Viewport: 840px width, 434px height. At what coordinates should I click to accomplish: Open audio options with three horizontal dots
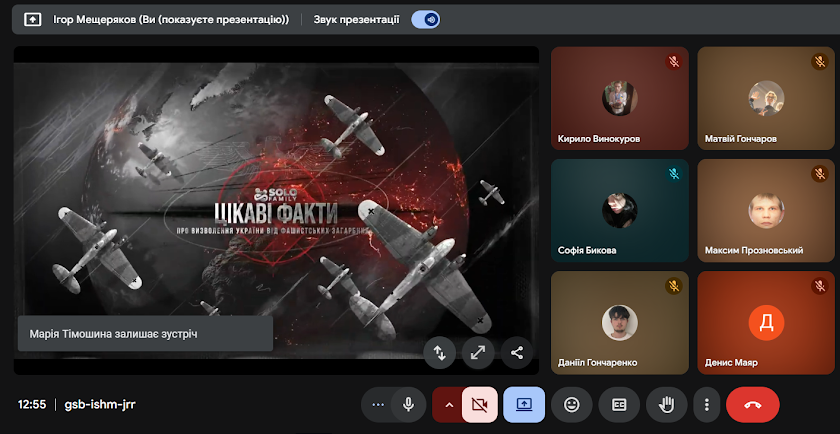pos(378,404)
